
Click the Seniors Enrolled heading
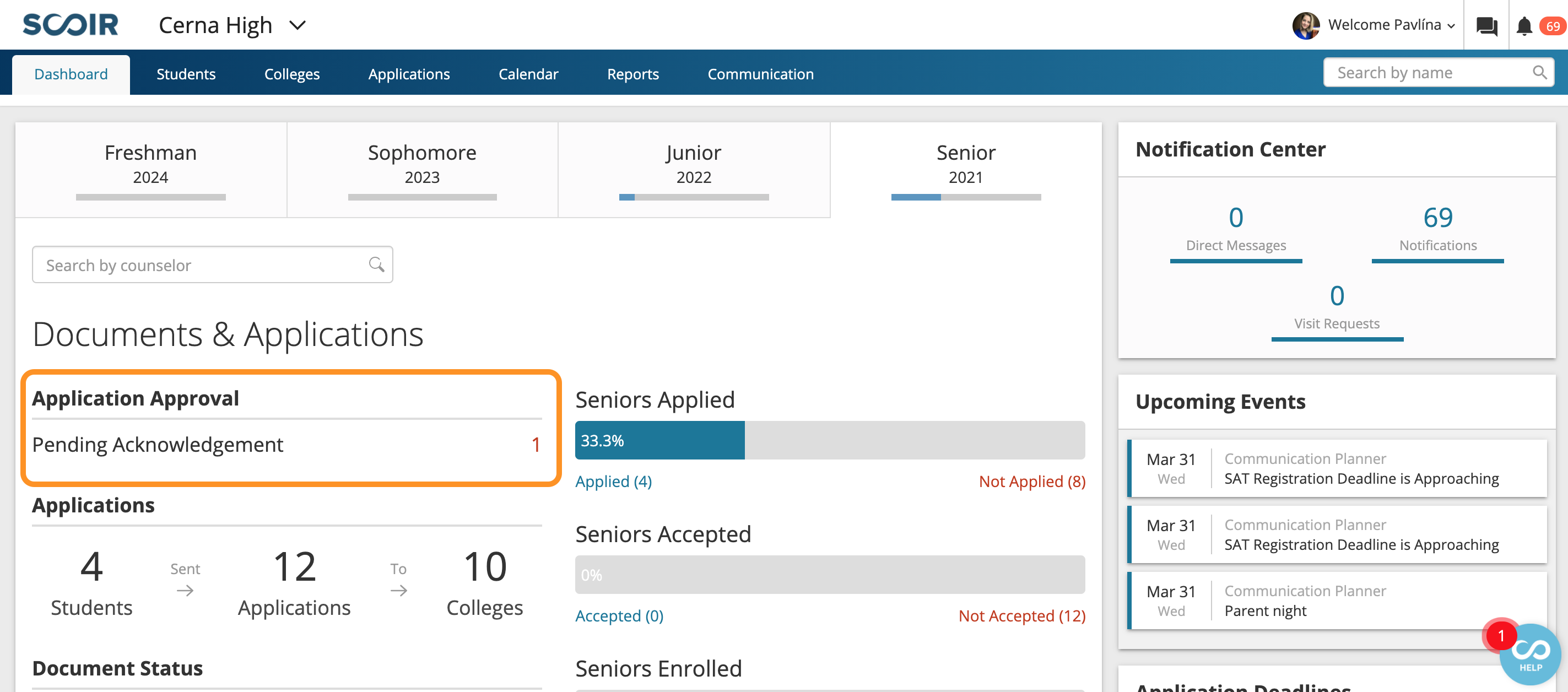tap(658, 668)
